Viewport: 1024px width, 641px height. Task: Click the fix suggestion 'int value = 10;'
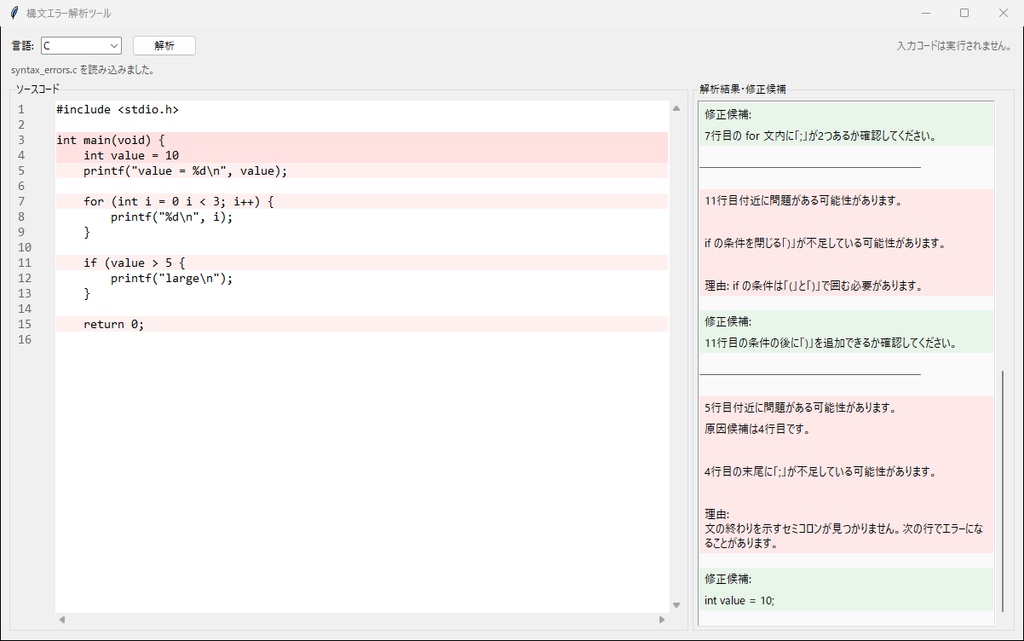pyautogui.click(x=739, y=601)
